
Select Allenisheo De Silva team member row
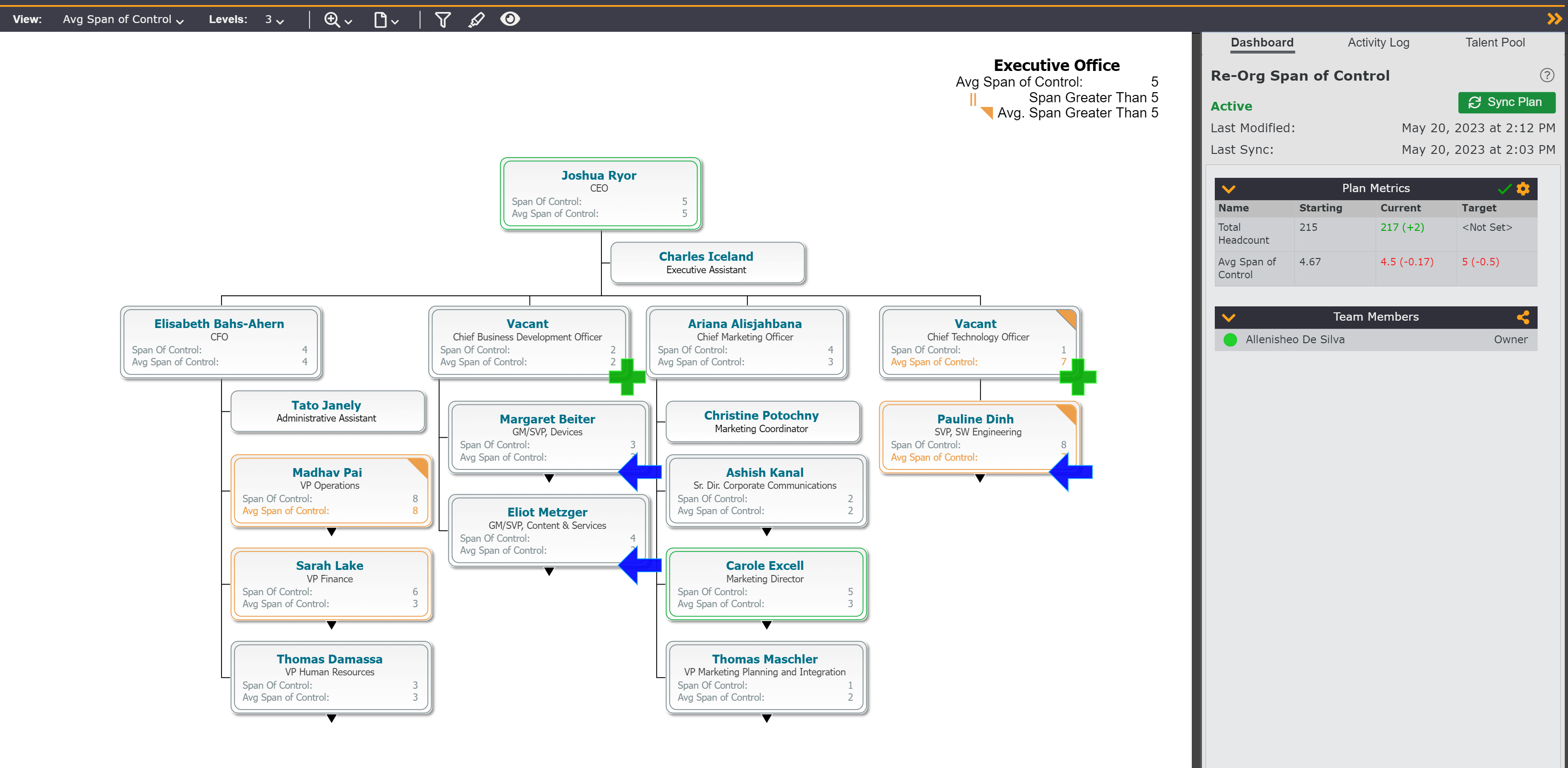(1376, 340)
